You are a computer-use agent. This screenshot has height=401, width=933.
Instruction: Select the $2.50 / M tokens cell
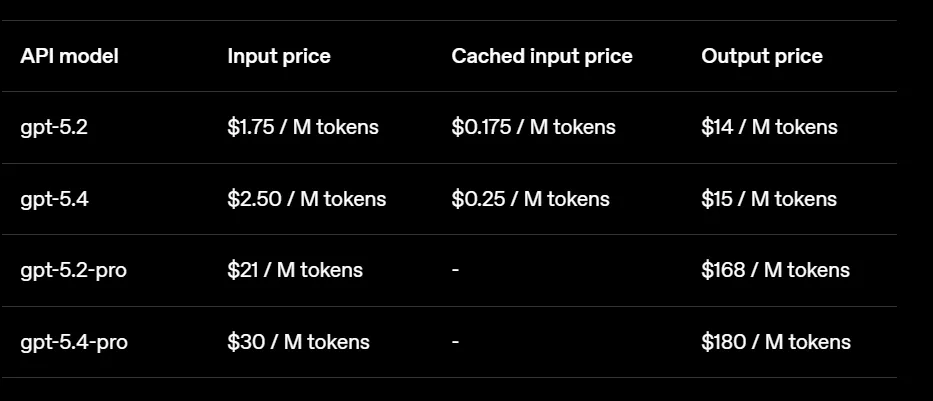(306, 199)
